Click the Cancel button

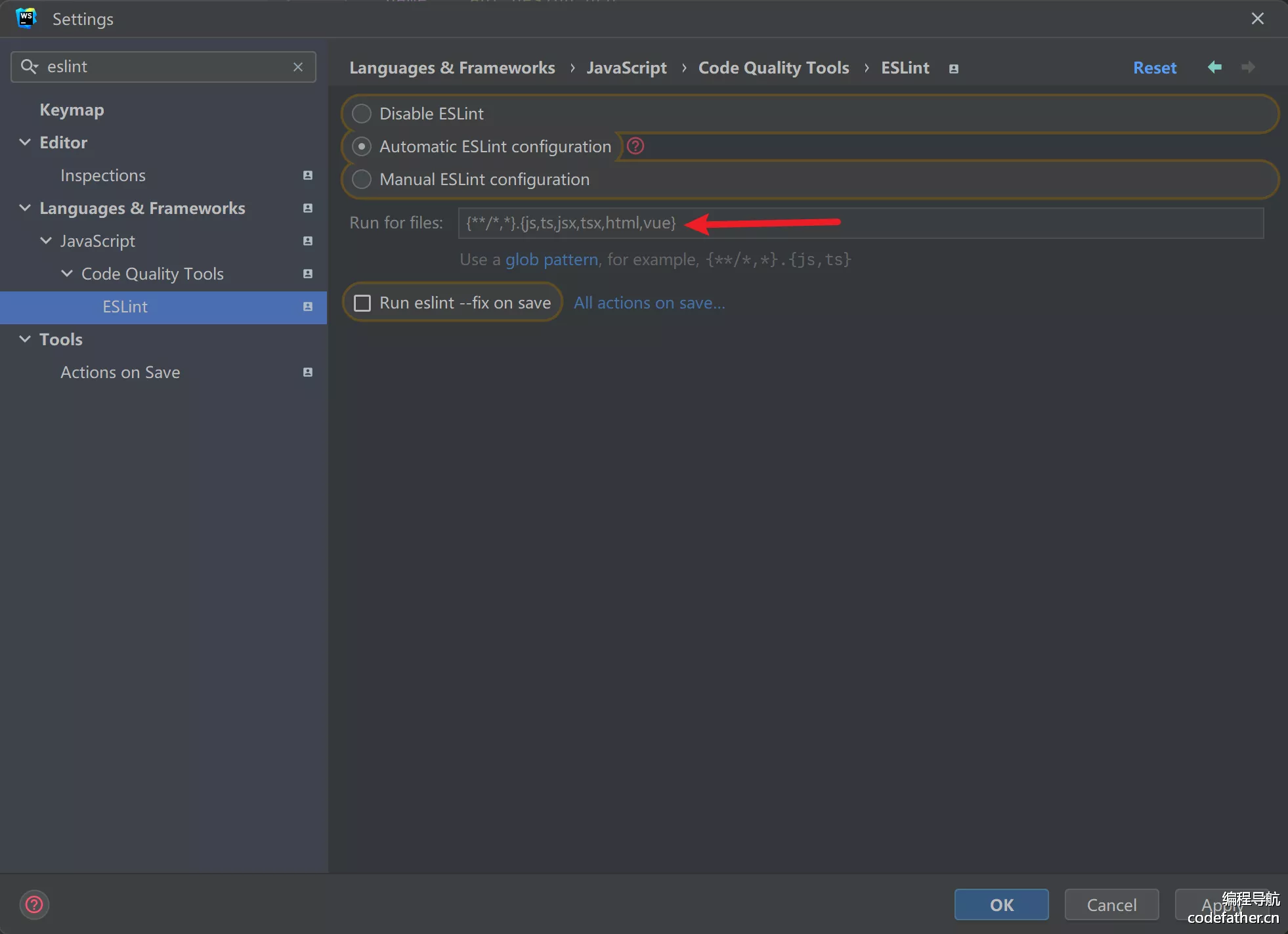1111,904
